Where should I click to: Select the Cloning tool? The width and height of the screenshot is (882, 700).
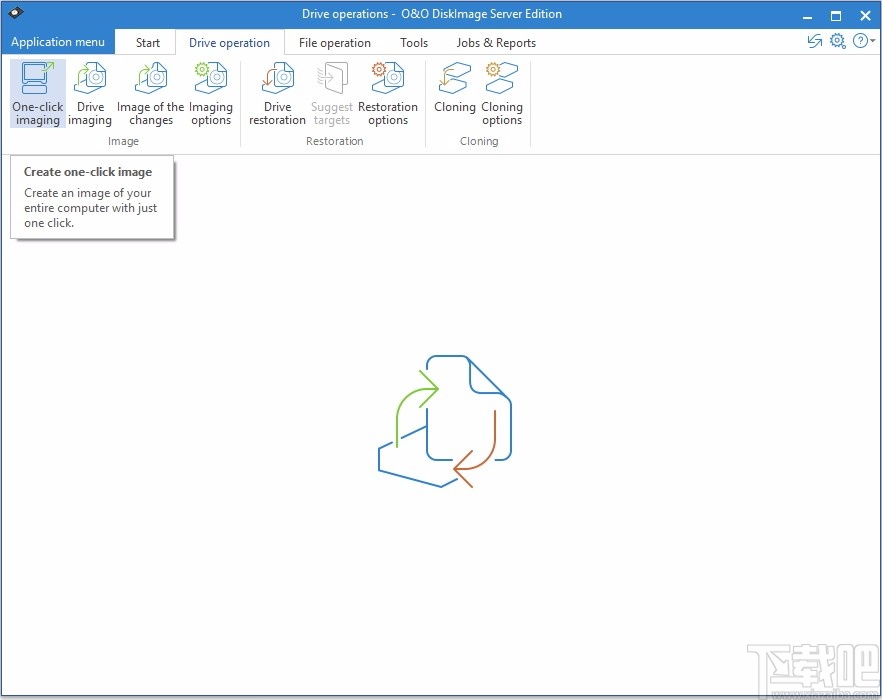(455, 92)
